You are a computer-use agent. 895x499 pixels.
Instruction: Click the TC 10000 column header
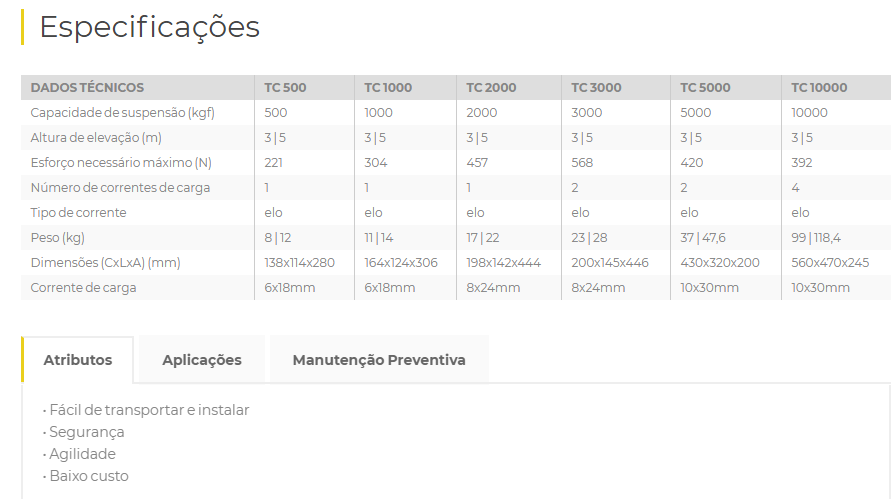[x=819, y=88]
